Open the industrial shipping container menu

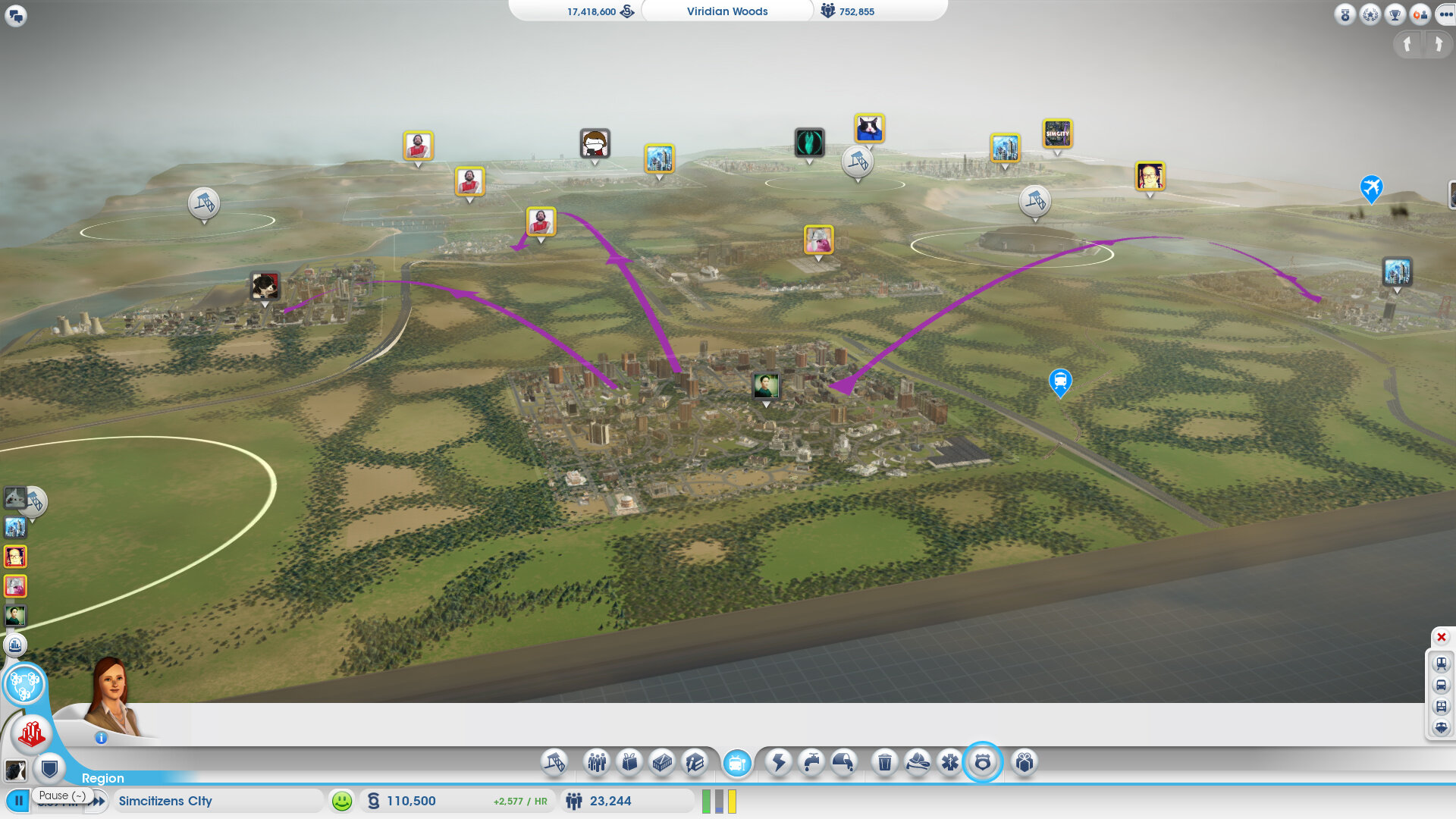click(662, 762)
